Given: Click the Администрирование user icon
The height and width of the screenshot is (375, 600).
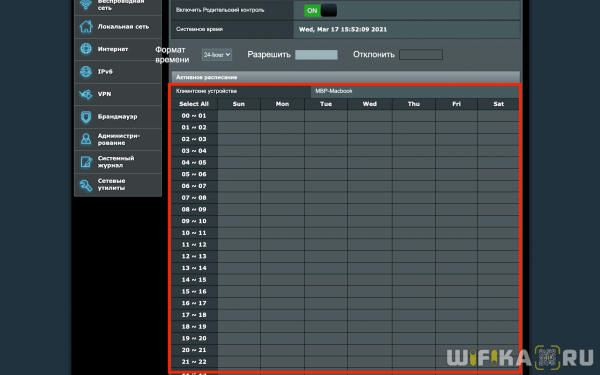Looking at the screenshot, I should (86, 139).
